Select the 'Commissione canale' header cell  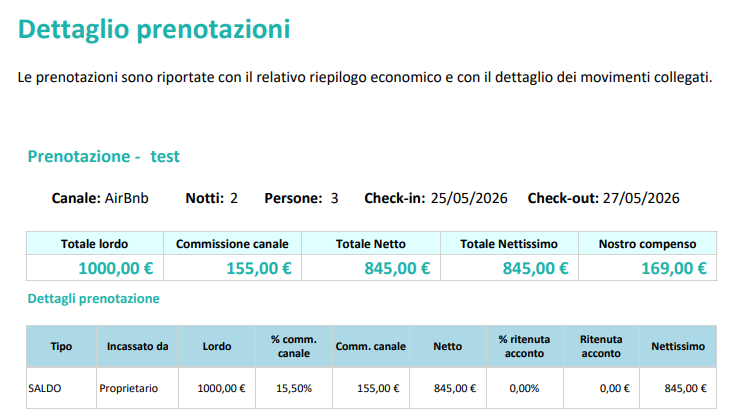(x=232, y=244)
